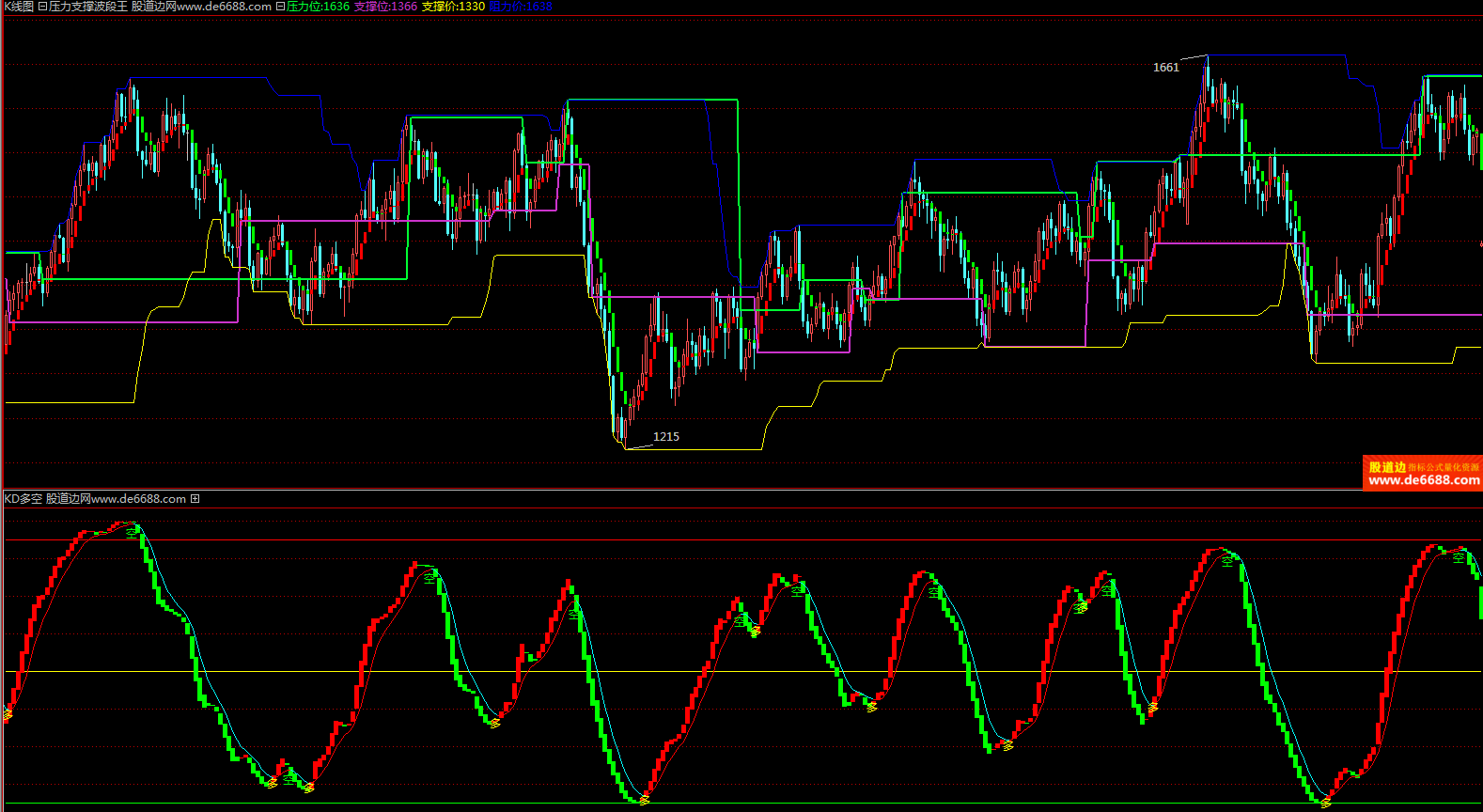The image size is (1483, 812).
Task: Click the square icon before 压力位 value
Action: coord(280,7)
